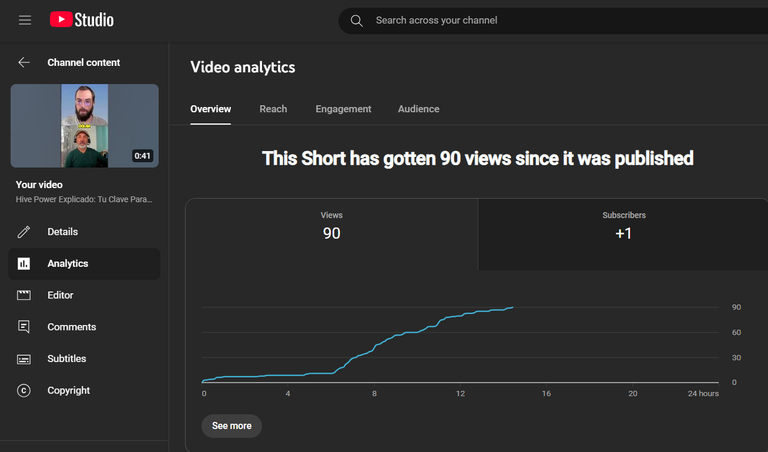
Task: Click the Copyright circle icon
Action: 24,390
